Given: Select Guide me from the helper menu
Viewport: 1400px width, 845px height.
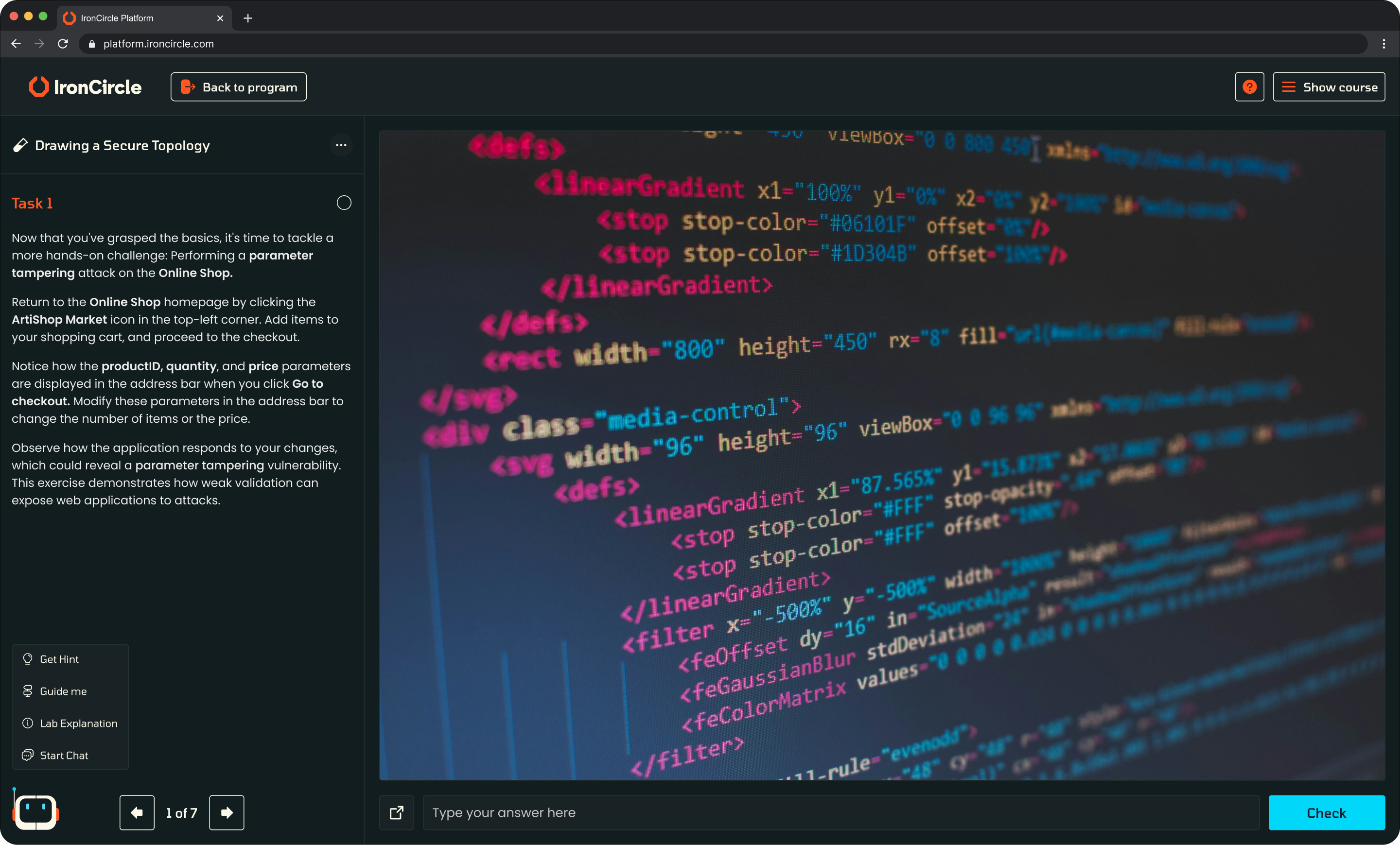Looking at the screenshot, I should [63, 691].
